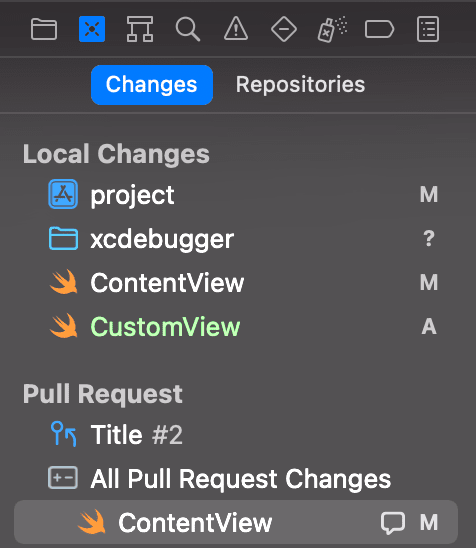Select the xcdebugger folder entry

238,239
